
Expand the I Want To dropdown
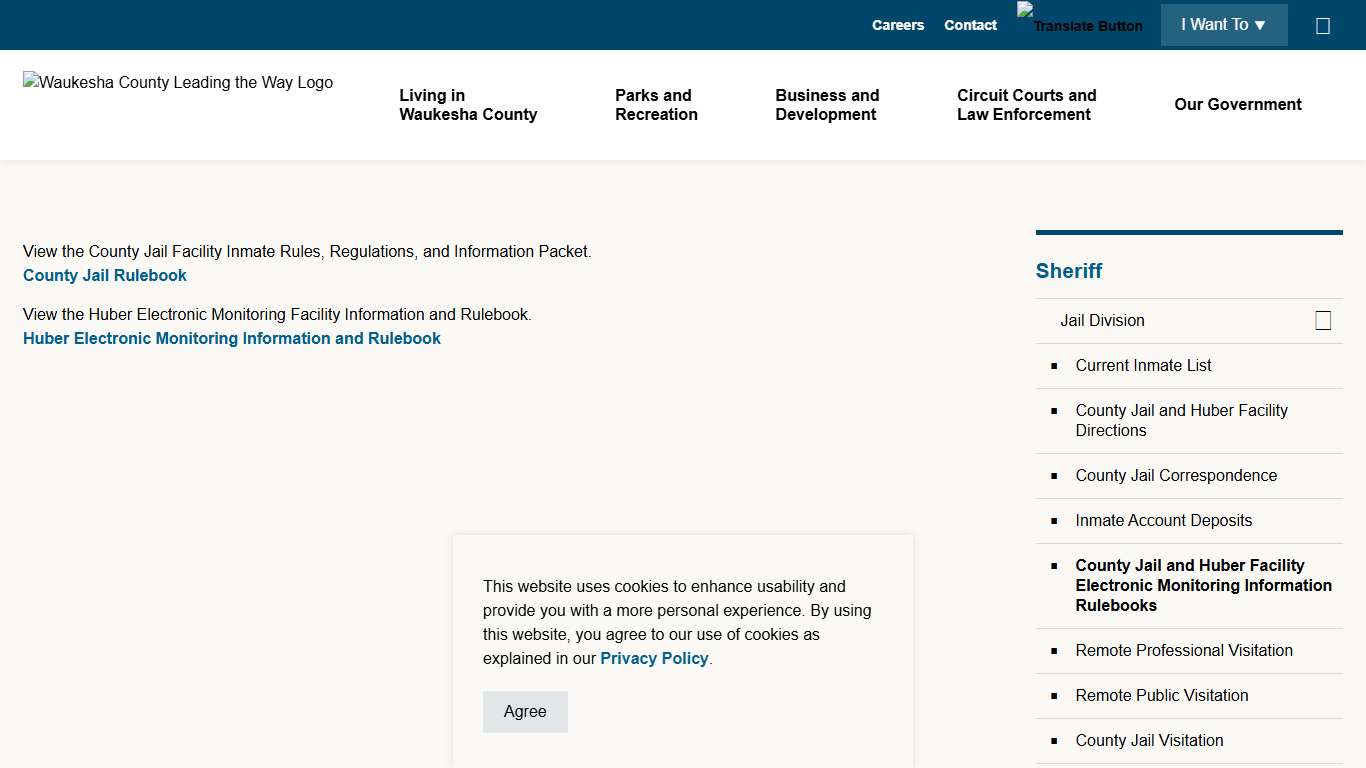point(1224,24)
